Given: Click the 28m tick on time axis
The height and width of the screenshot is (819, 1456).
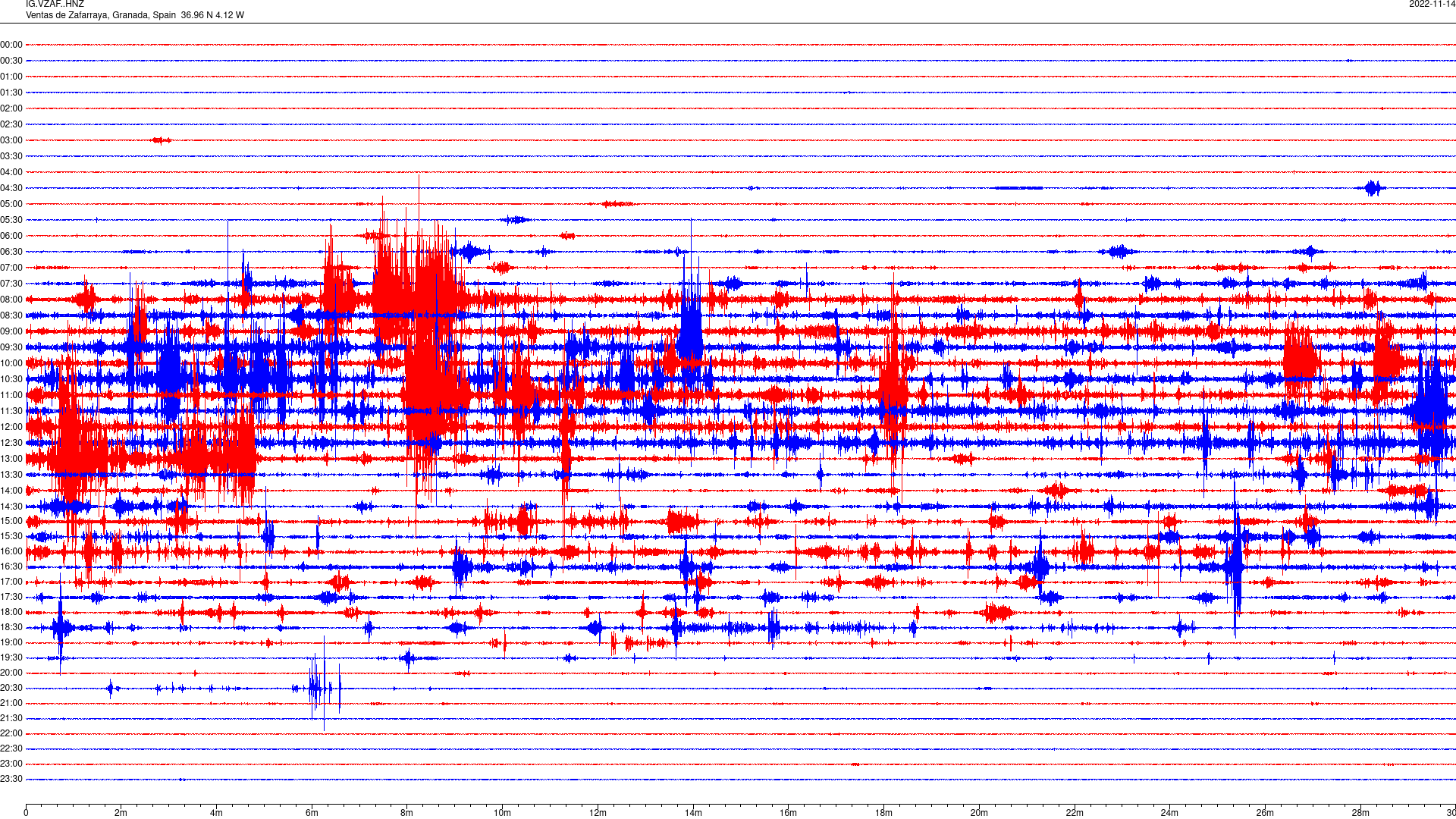Looking at the screenshot, I should pyautogui.click(x=1360, y=813).
